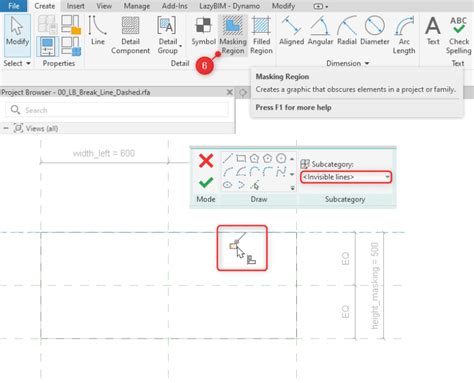Click the Draw gallery down arrow
The height and width of the screenshot is (383, 474).
(292, 174)
